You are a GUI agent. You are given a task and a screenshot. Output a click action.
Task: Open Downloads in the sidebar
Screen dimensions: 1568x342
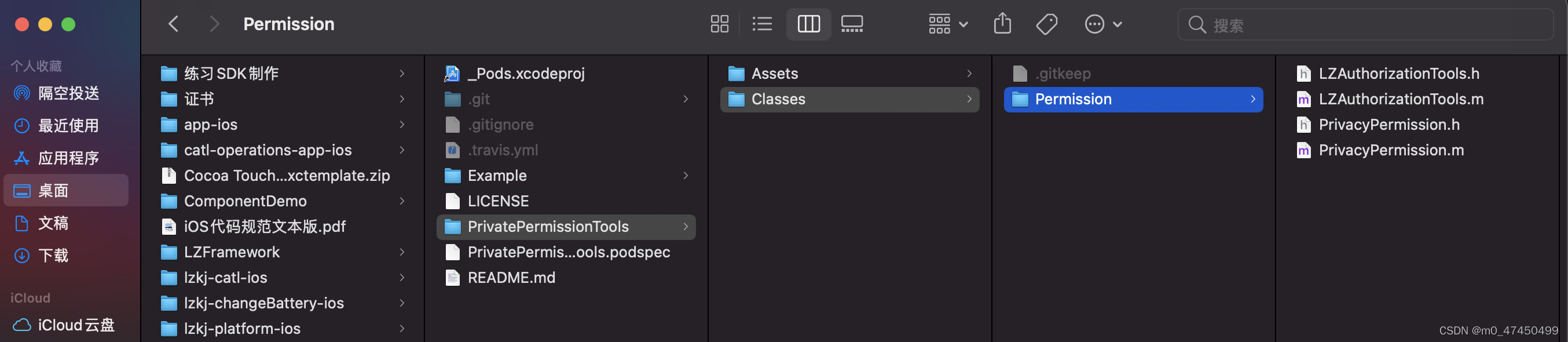tap(54, 256)
